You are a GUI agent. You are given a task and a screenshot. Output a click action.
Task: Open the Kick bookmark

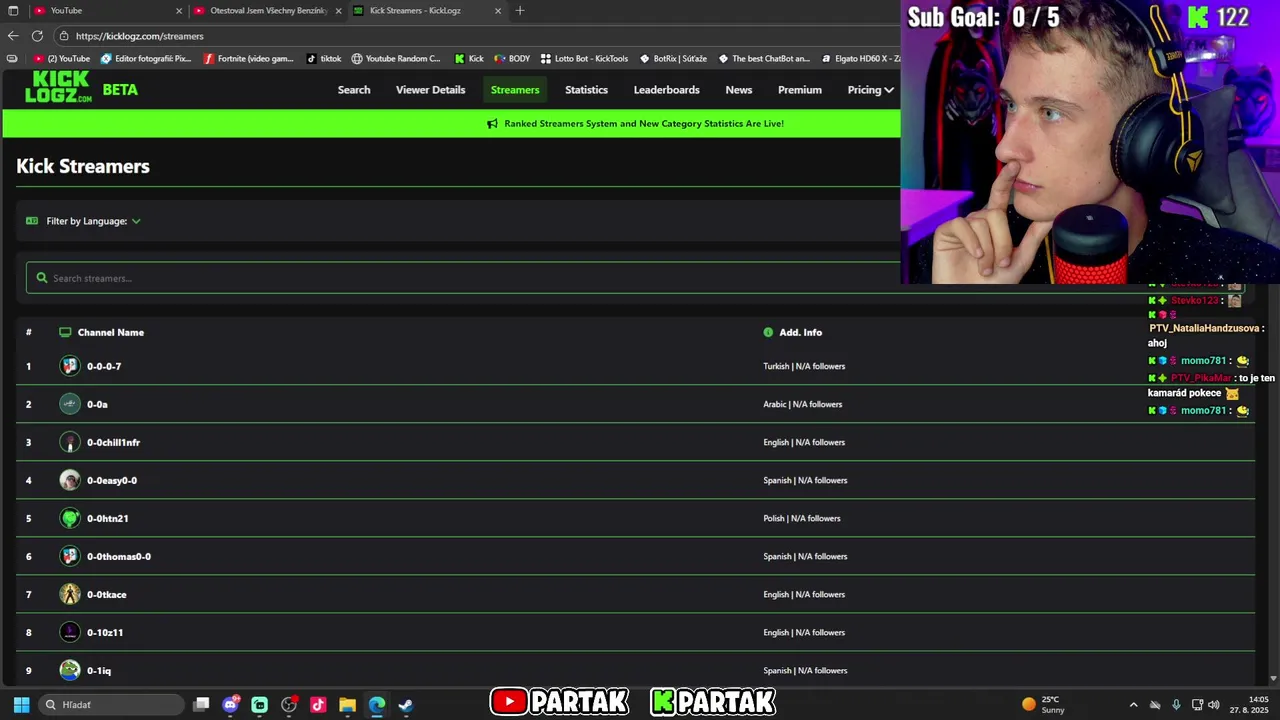469,59
